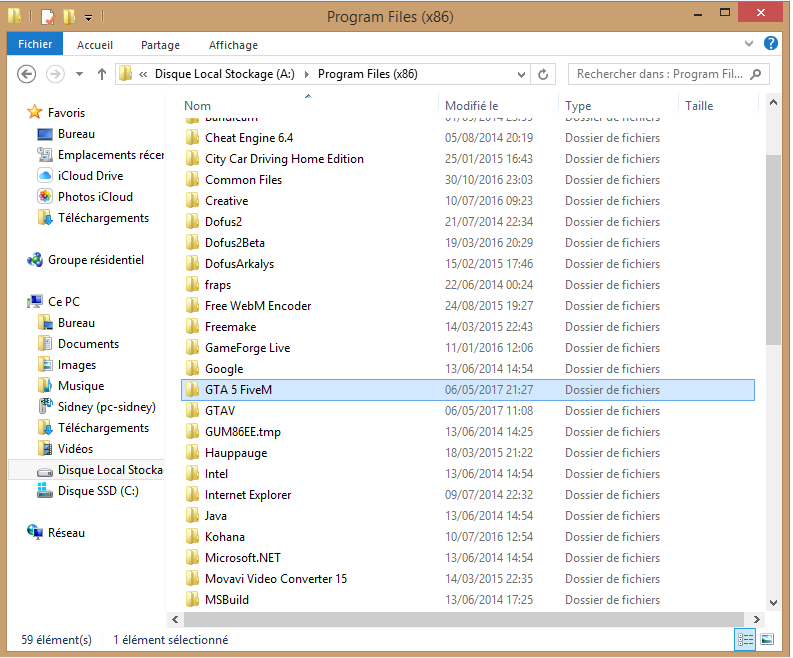Click the Properties quick access icon
The height and width of the screenshot is (658, 793).
(48, 17)
